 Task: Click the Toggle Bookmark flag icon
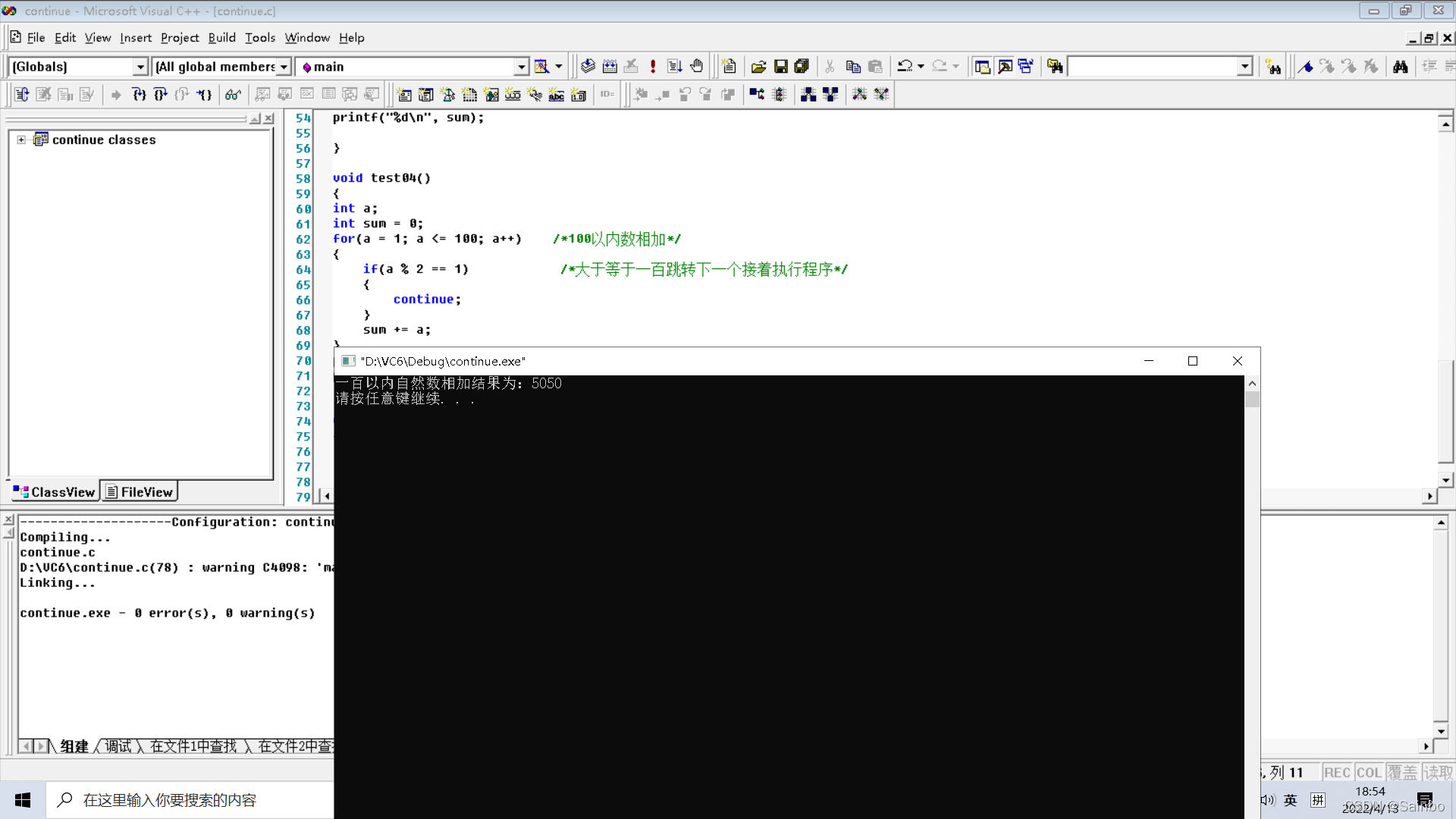pos(1305,67)
